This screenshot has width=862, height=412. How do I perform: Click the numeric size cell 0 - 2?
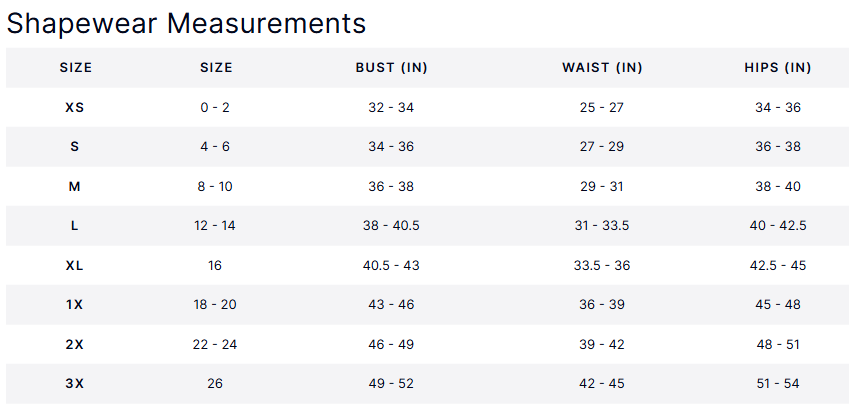click(215, 107)
